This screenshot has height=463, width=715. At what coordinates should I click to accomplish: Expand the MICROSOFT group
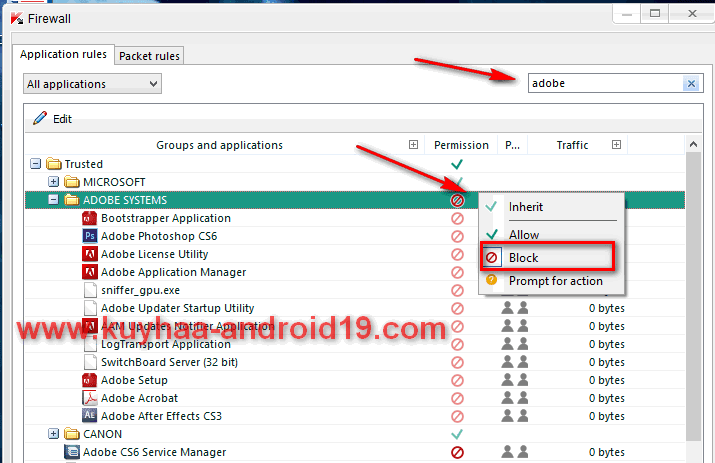pyautogui.click(x=53, y=182)
